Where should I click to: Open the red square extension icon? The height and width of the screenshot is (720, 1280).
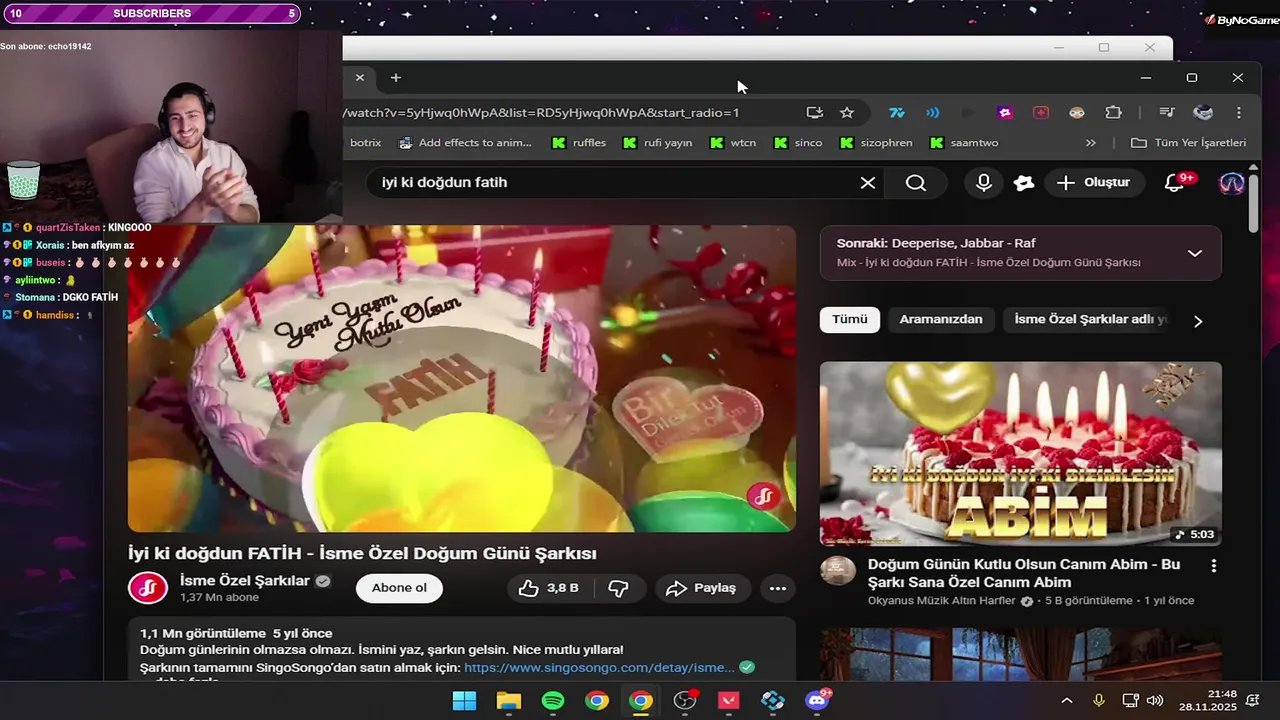click(x=1041, y=113)
